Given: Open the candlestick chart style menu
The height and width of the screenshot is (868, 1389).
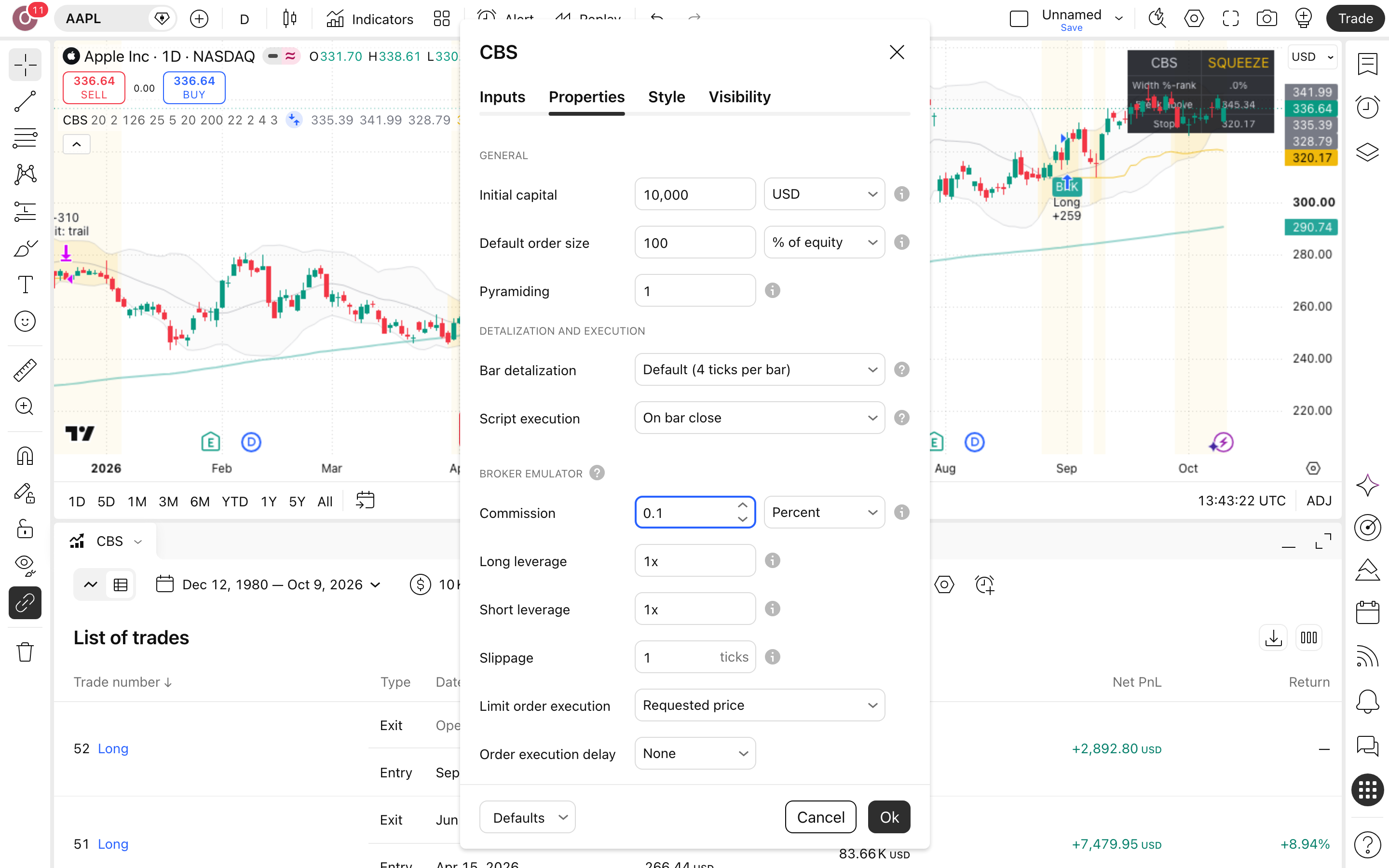Looking at the screenshot, I should point(290,19).
